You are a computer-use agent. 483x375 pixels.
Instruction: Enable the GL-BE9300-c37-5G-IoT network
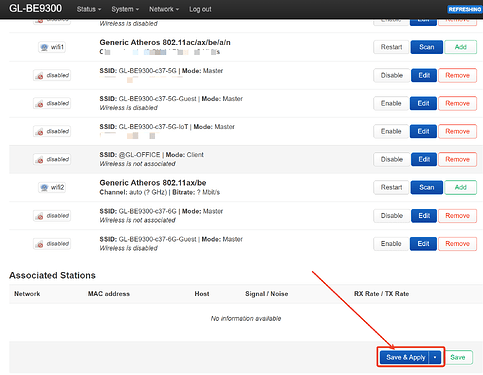point(391,131)
